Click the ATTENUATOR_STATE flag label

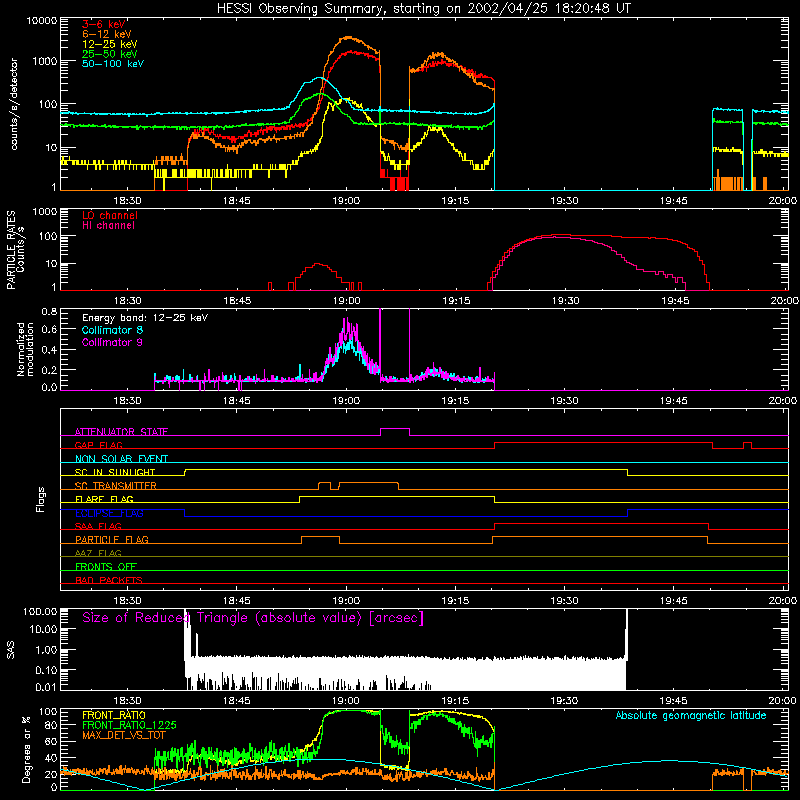pos(121,432)
